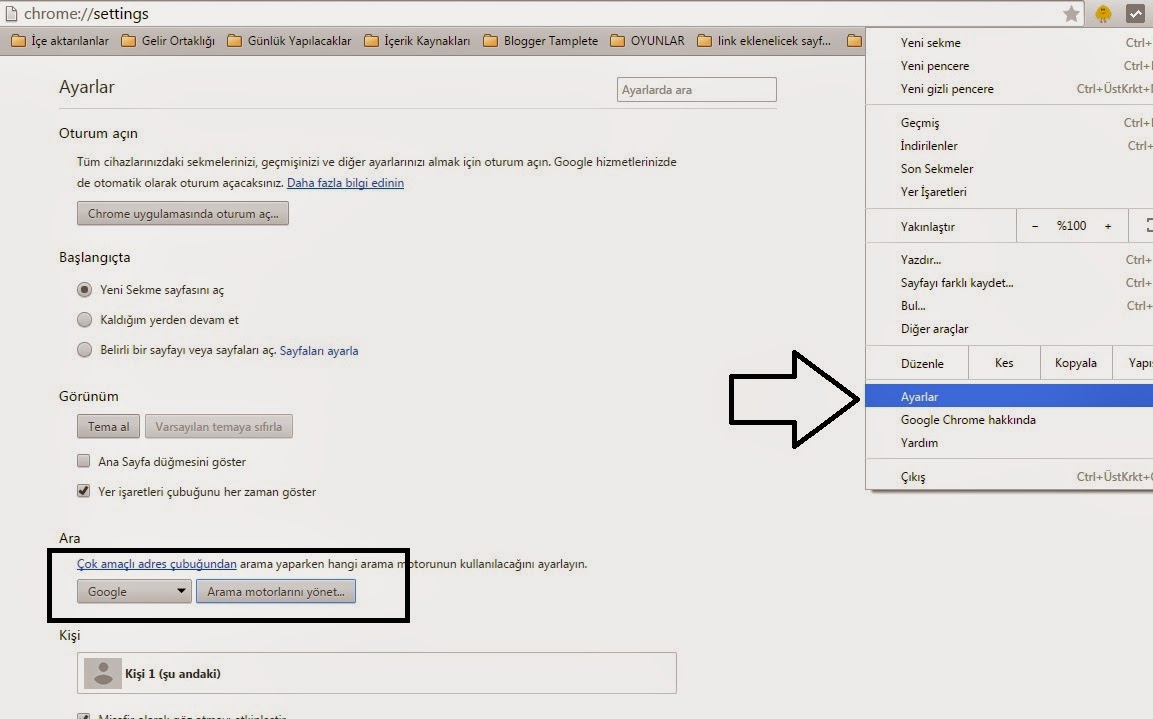Zoom in with the plus button
Screen dimensions: 1153x719
pos(1107,226)
